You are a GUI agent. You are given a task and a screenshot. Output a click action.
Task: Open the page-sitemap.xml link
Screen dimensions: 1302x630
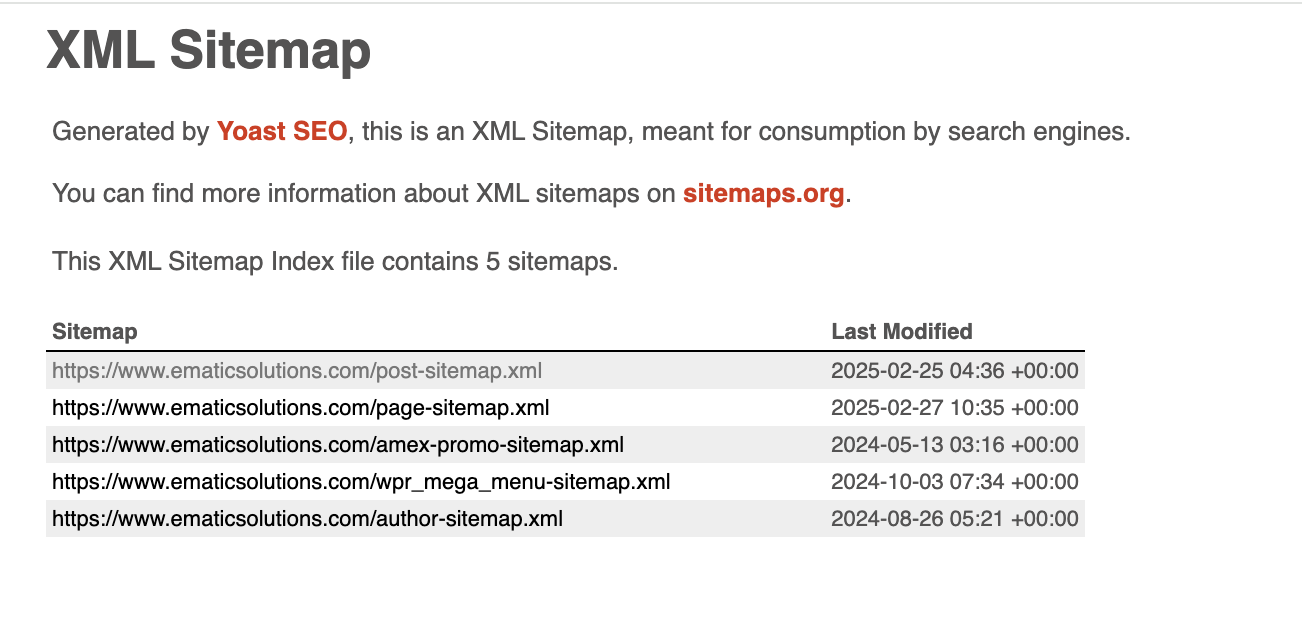pyautogui.click(x=300, y=408)
